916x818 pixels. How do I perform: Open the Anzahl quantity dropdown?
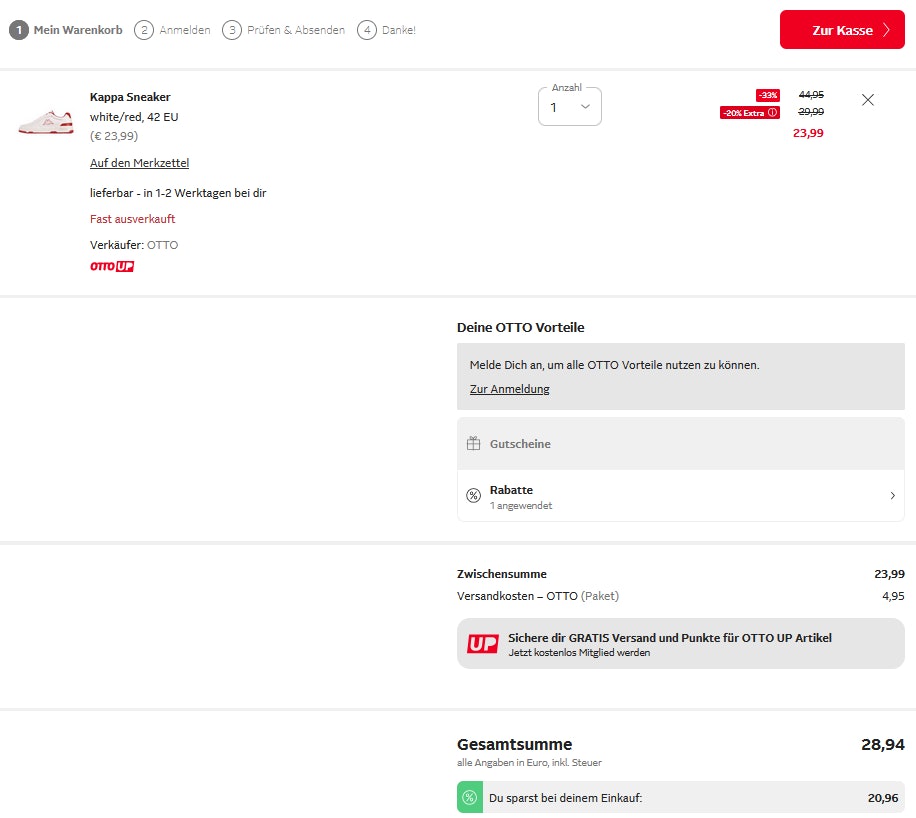tap(570, 107)
